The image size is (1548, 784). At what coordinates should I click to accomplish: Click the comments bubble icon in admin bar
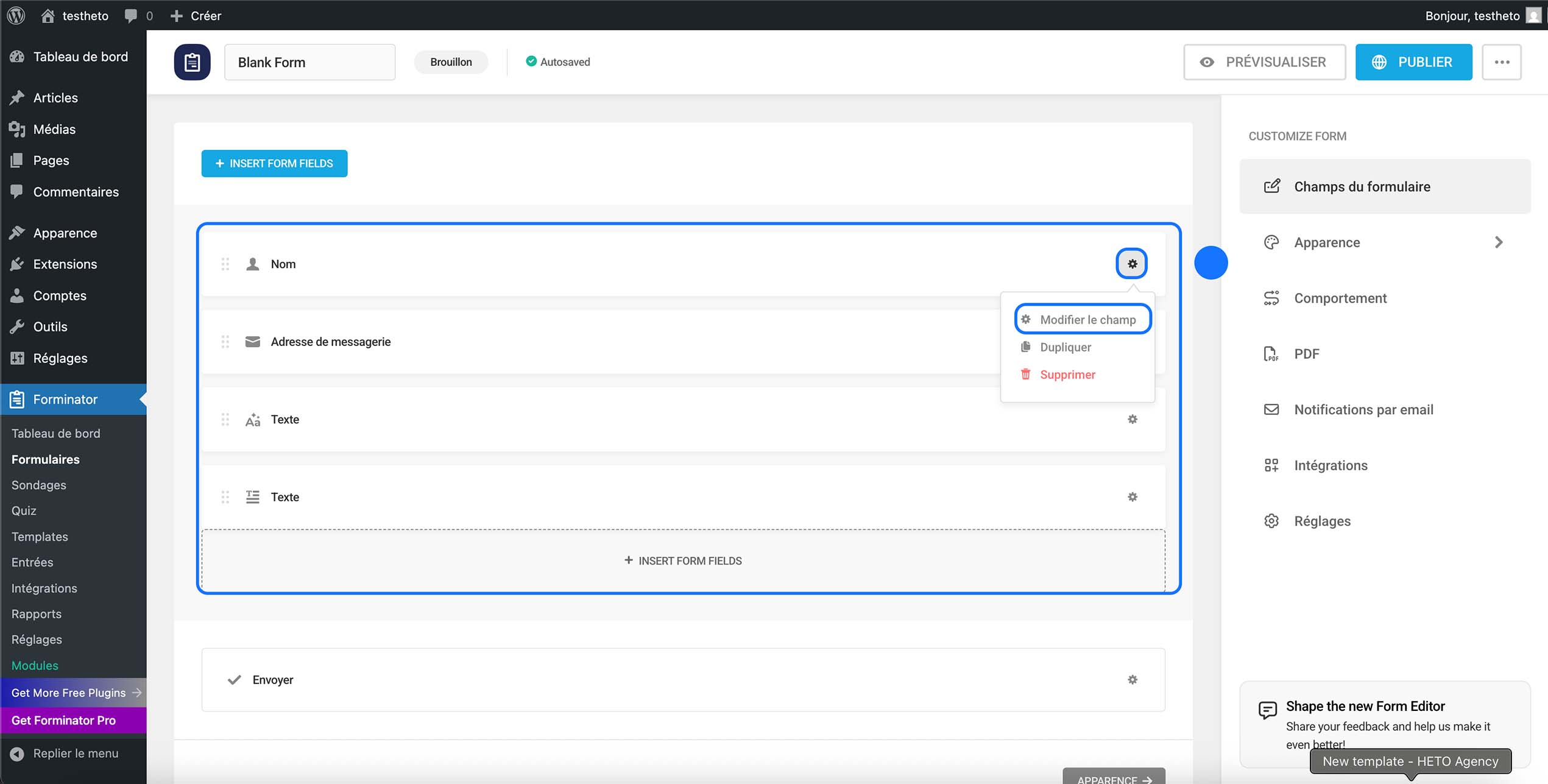tap(130, 15)
